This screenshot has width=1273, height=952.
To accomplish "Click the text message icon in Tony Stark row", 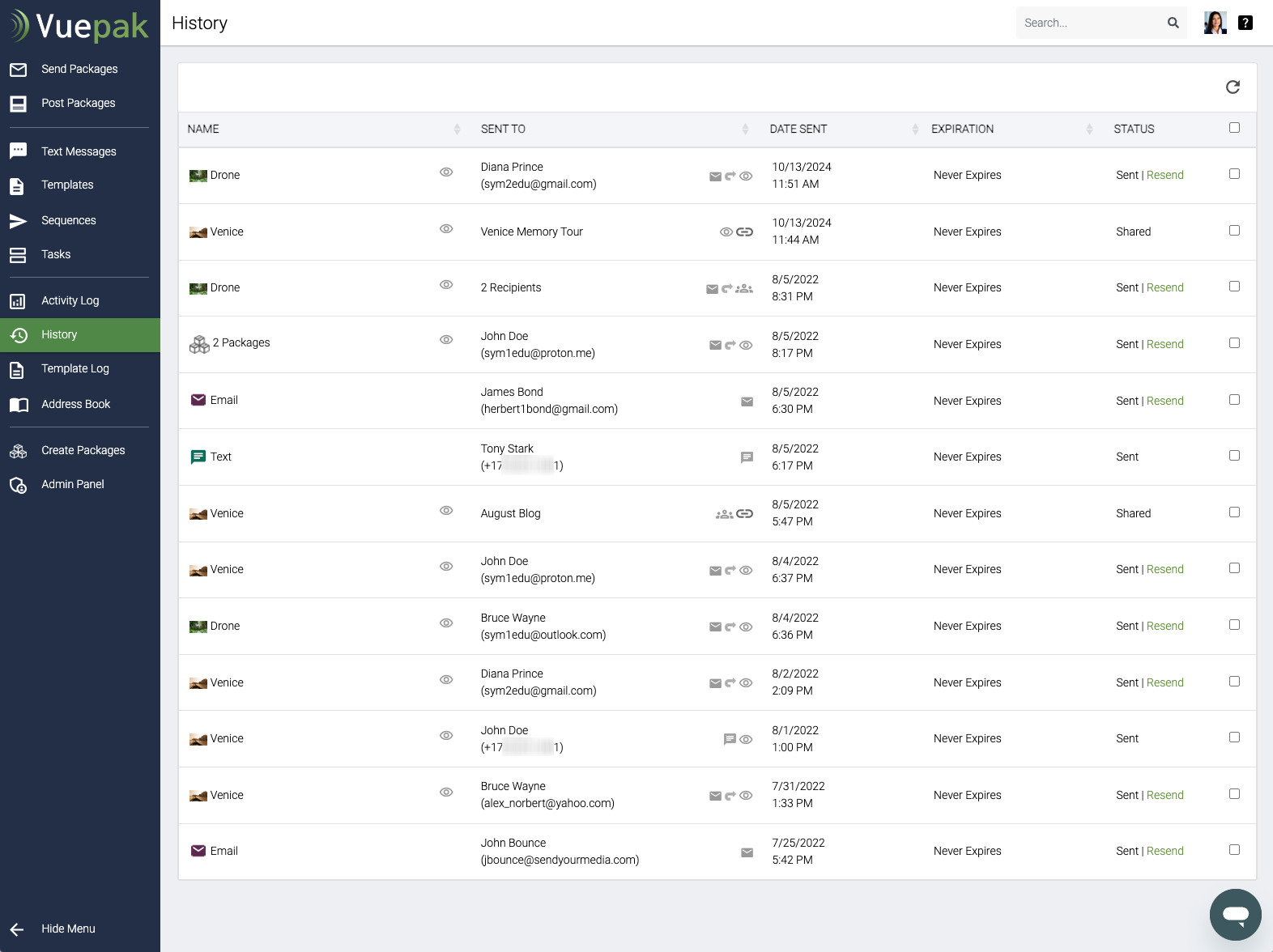I will (747, 457).
